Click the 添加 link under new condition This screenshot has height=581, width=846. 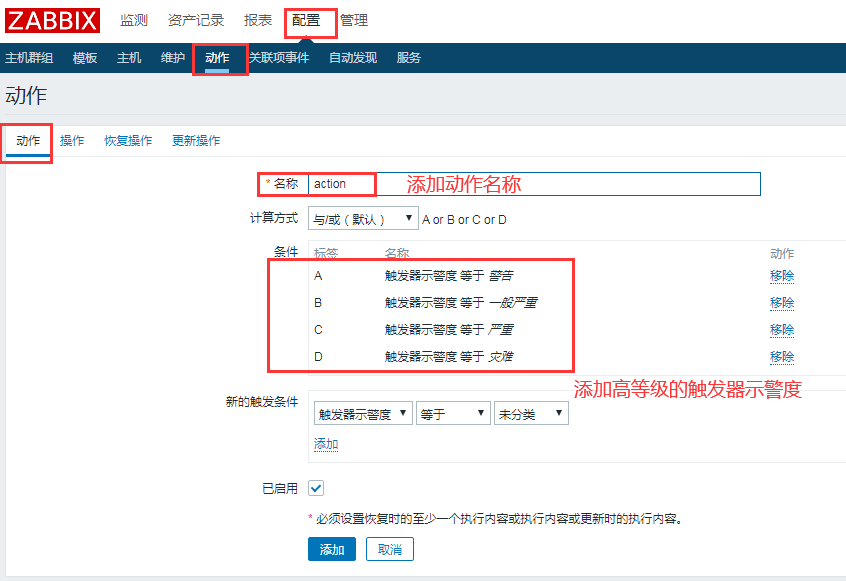tap(326, 445)
